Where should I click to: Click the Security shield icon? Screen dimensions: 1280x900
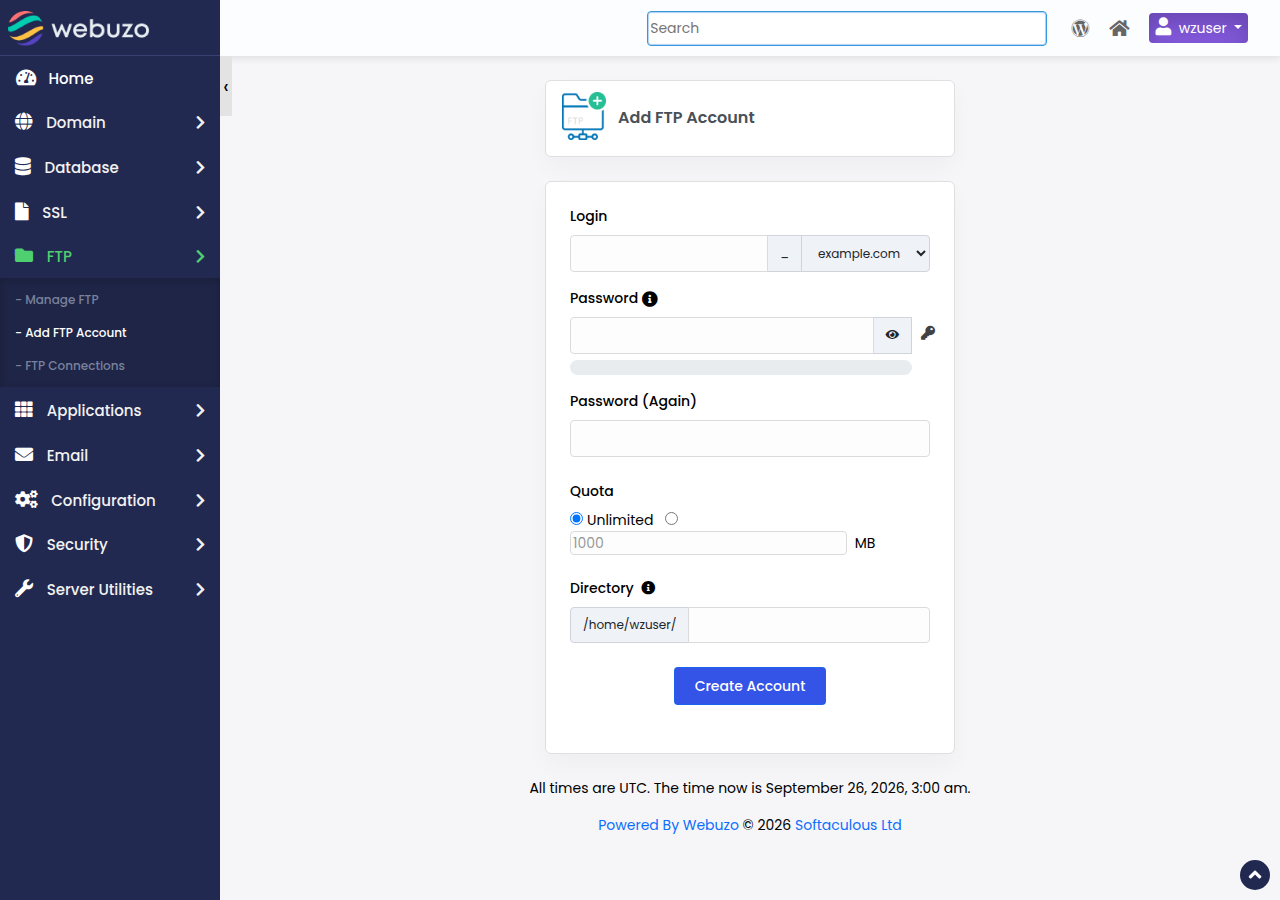tap(24, 544)
